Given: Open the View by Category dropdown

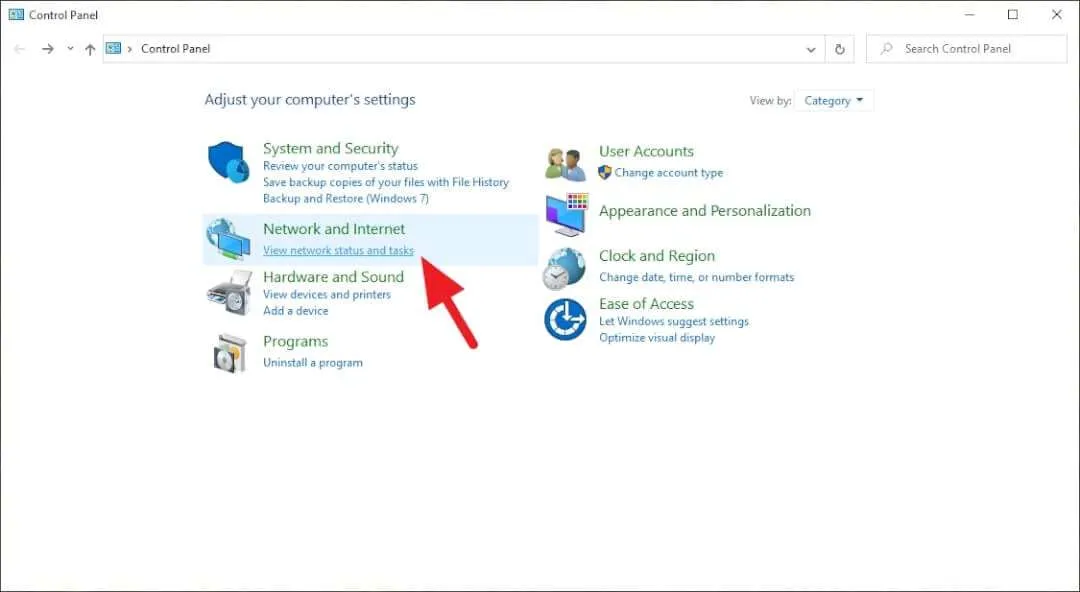Looking at the screenshot, I should point(833,101).
